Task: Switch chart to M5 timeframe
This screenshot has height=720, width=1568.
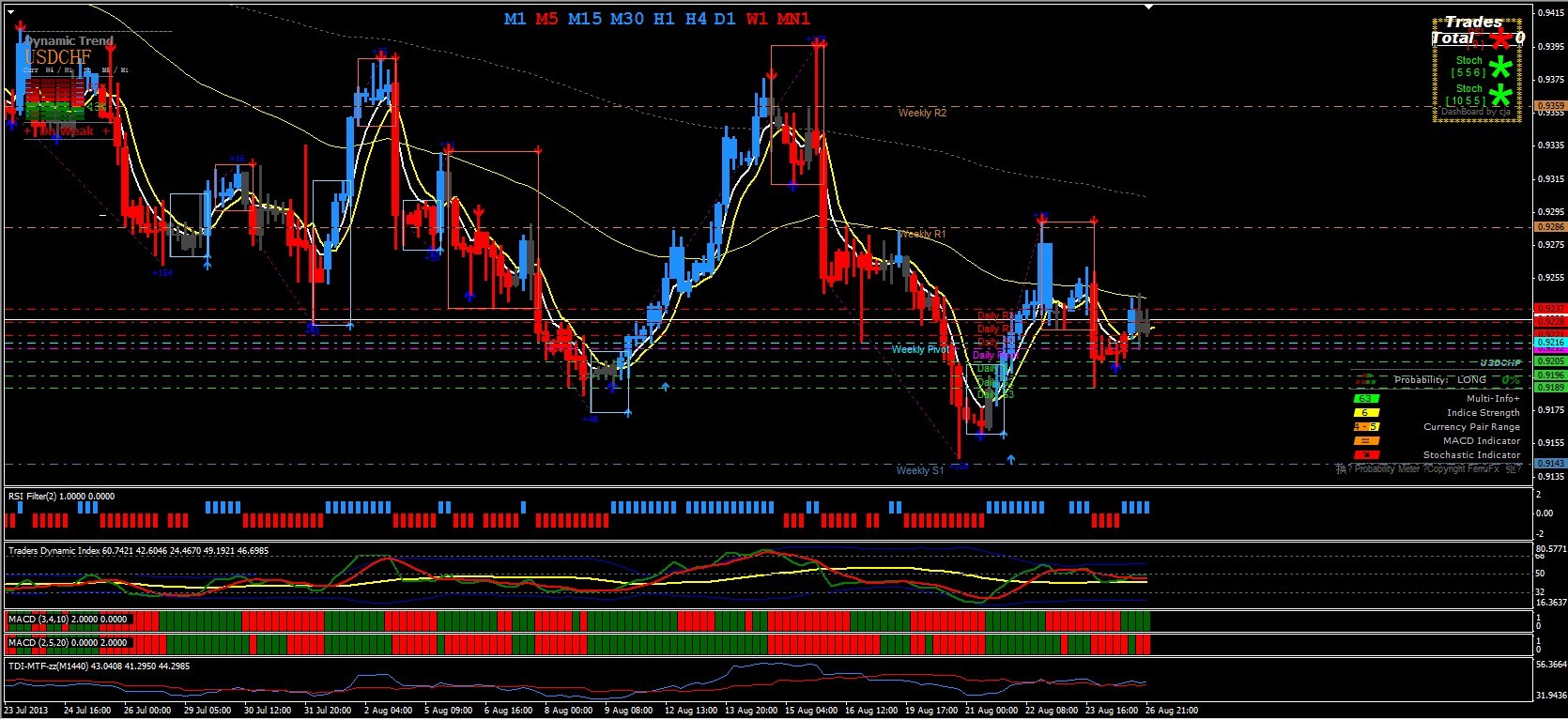Action: tap(546, 19)
